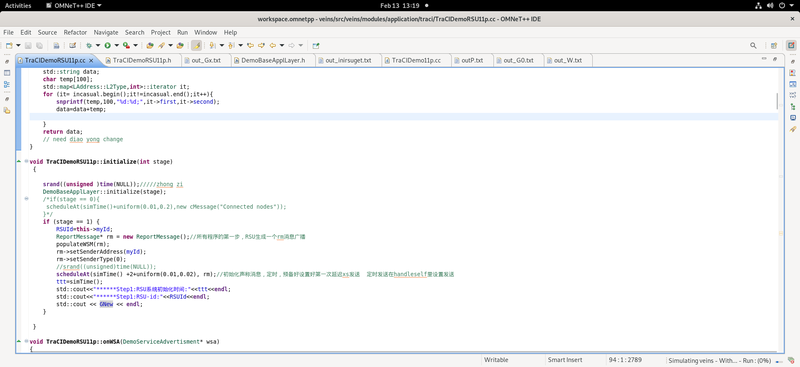Click the Last Edit Location arrow icon
The width and height of the screenshot is (800, 367).
(x=250, y=45)
